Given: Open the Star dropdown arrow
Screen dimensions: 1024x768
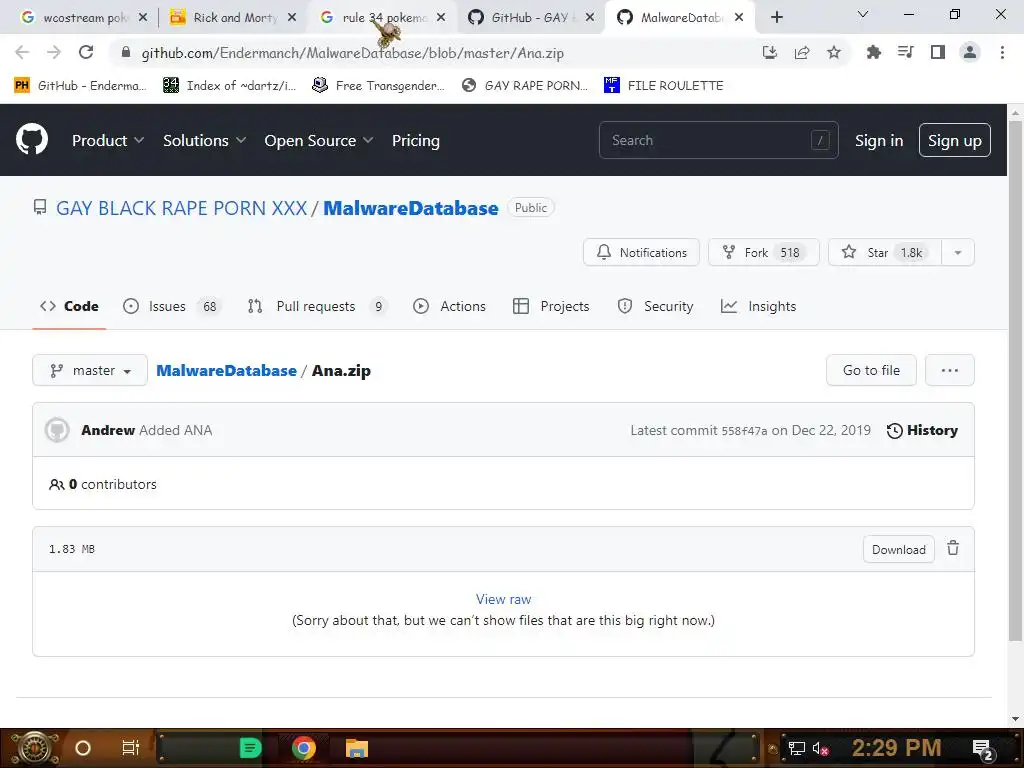Looking at the screenshot, I should coord(958,253).
